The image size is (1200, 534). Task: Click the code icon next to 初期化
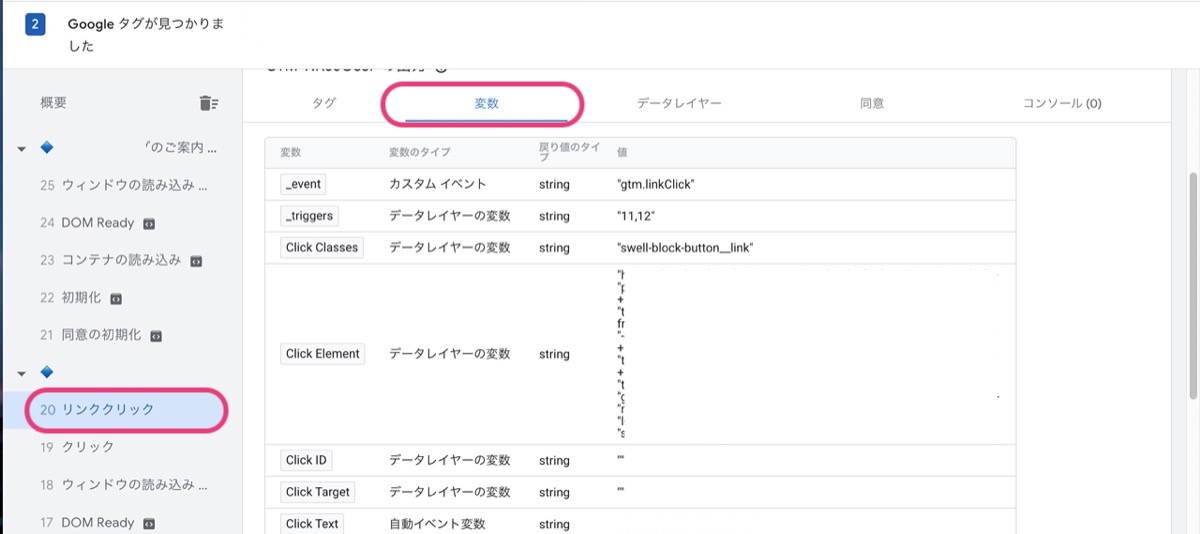click(x=116, y=298)
